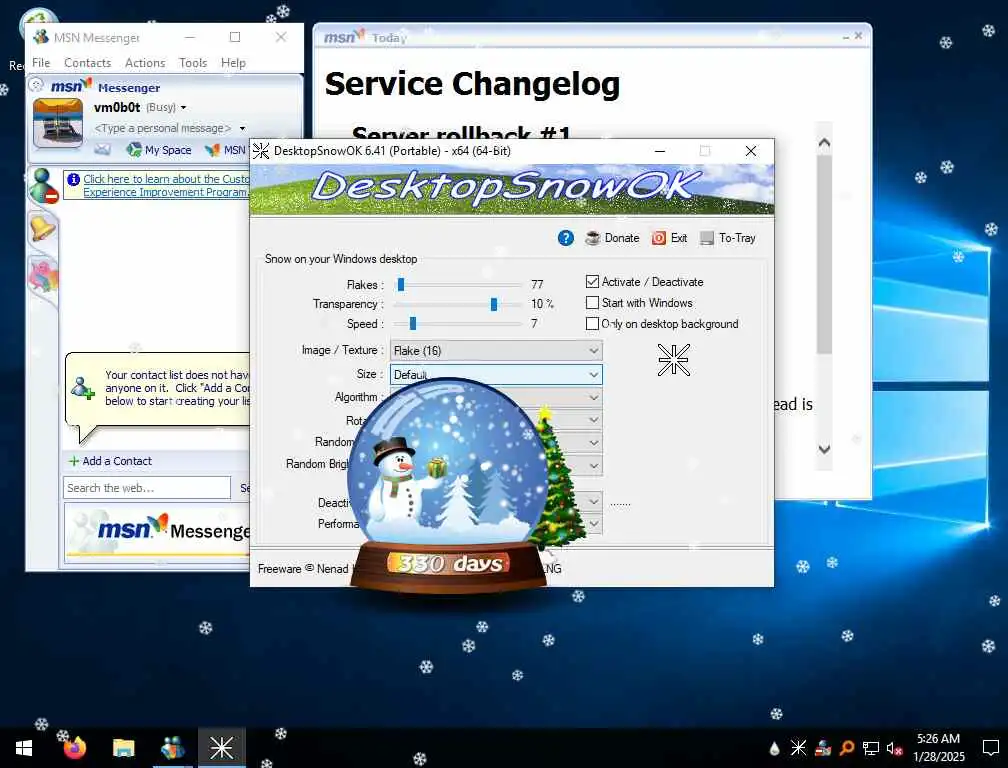This screenshot has width=1008, height=768.
Task: Select the contacts tab with globe person icon
Action: pyautogui.click(x=43, y=186)
